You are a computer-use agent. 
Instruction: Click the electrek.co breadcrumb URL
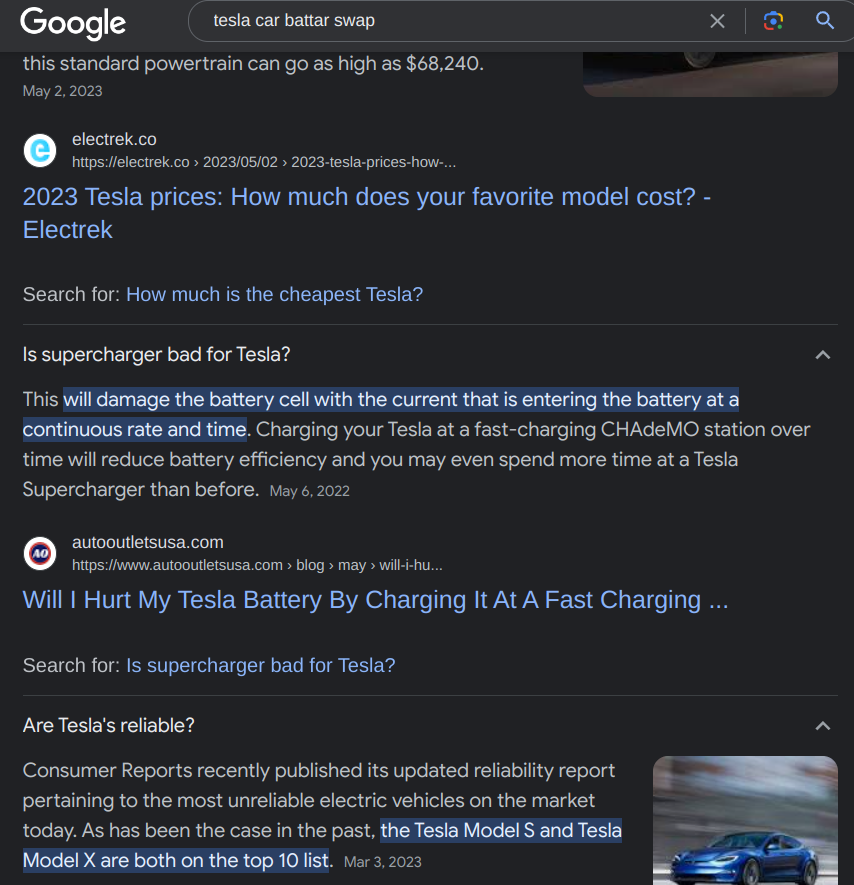[264, 161]
